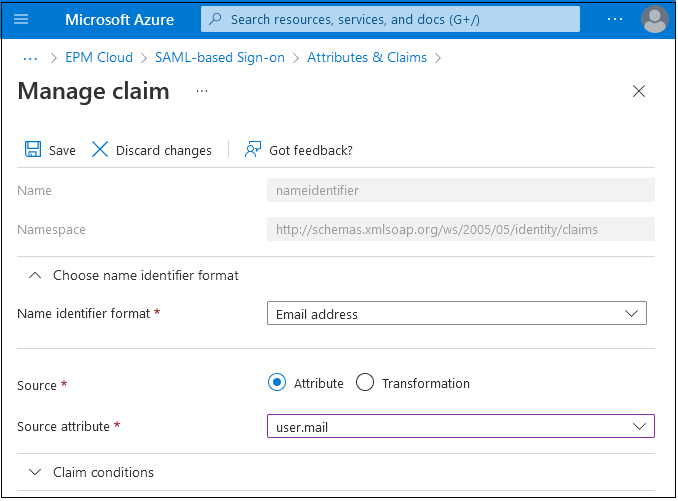Screen dimensions: 678x501
Task: Select the Attribute source radio button
Action: pos(277,383)
